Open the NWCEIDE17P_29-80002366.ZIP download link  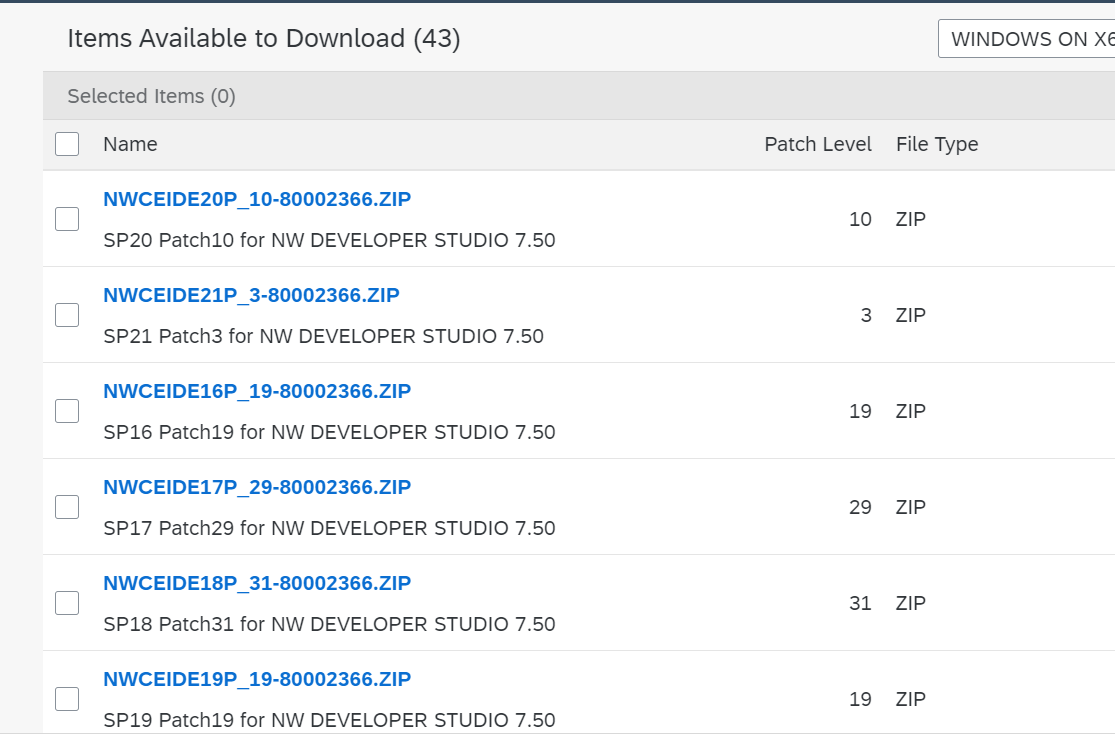(257, 487)
